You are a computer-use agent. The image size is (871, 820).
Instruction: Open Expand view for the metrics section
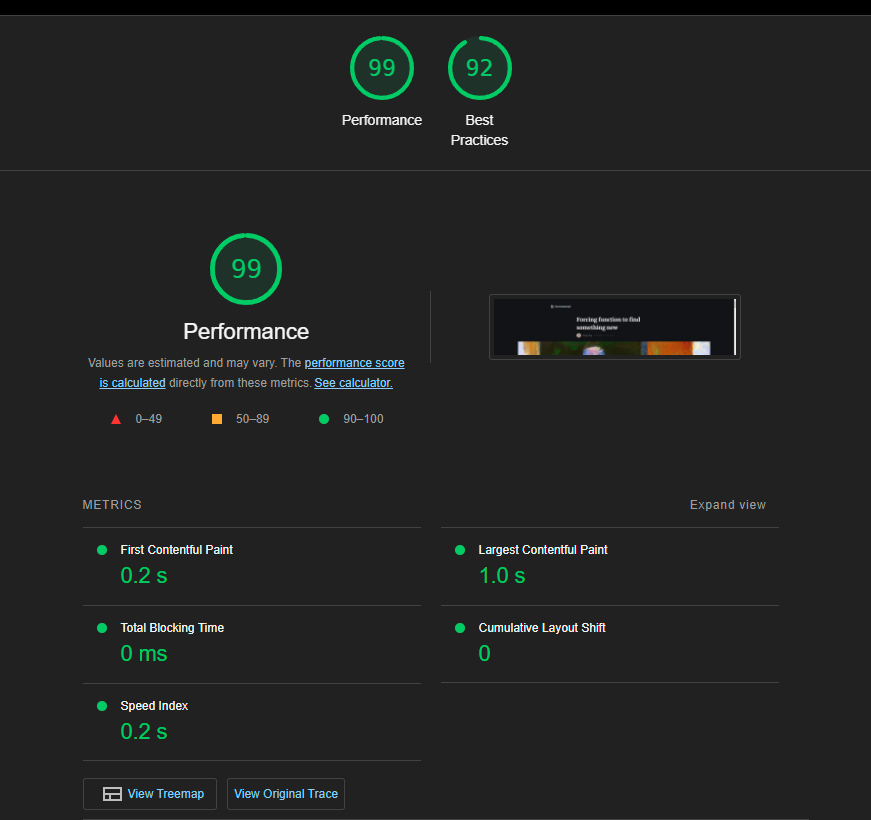click(x=728, y=504)
